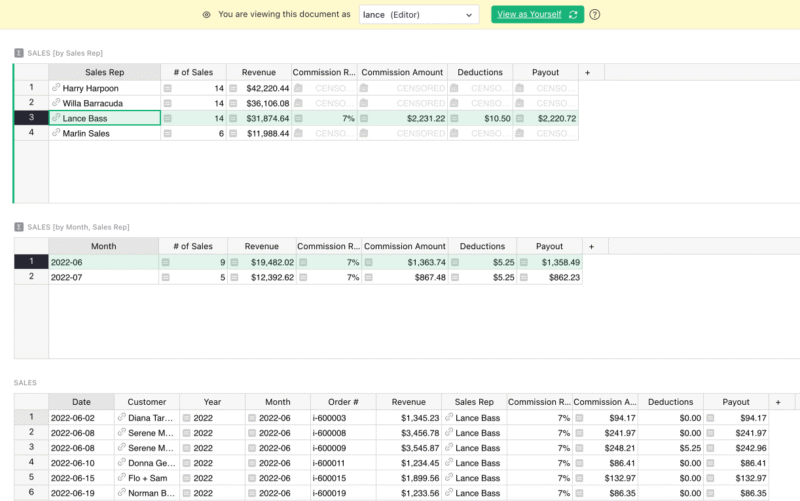Click the link icon beside Marlin Sales
This screenshot has height=501, width=800.
tap(56, 133)
